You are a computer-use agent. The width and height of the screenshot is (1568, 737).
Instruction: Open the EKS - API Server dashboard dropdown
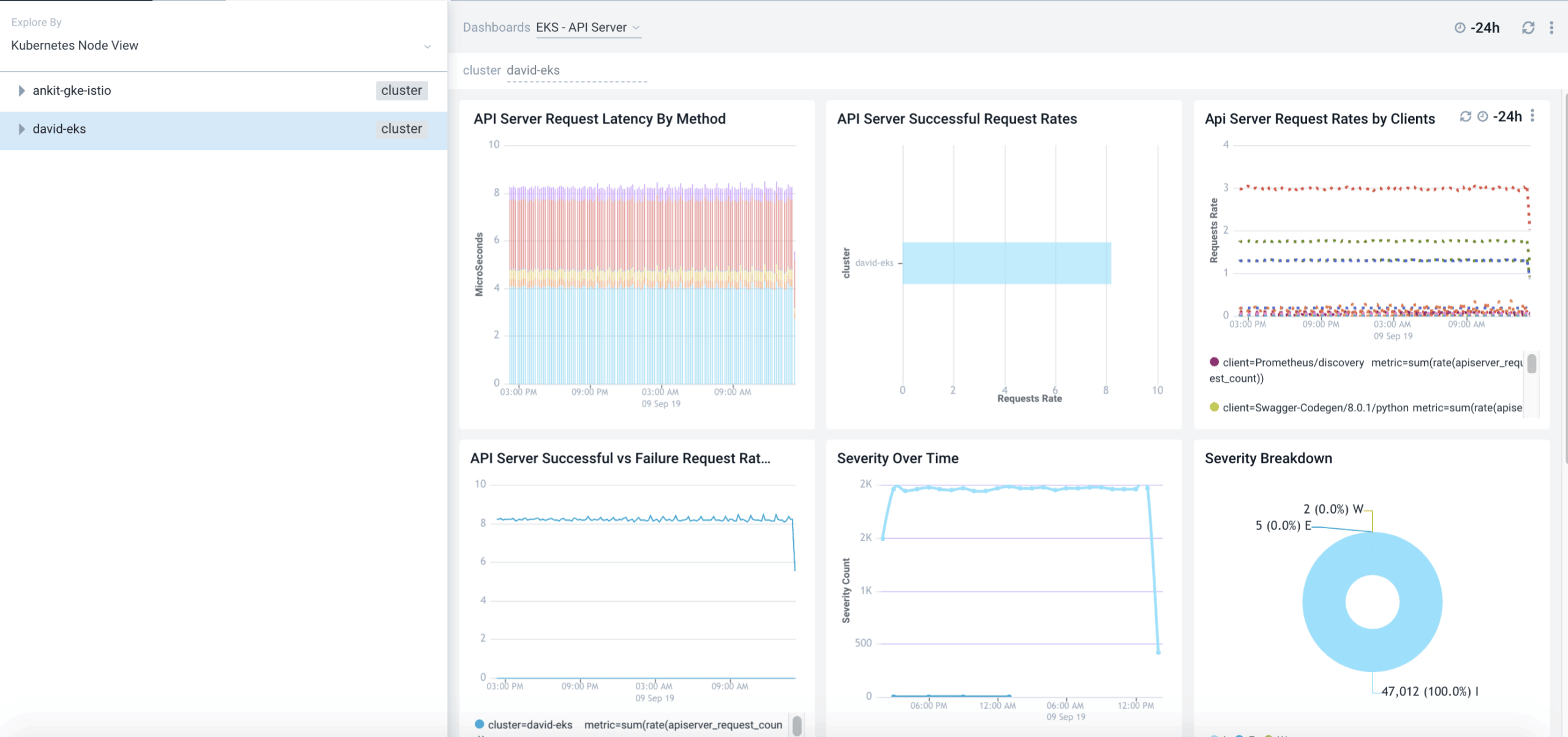coord(637,28)
